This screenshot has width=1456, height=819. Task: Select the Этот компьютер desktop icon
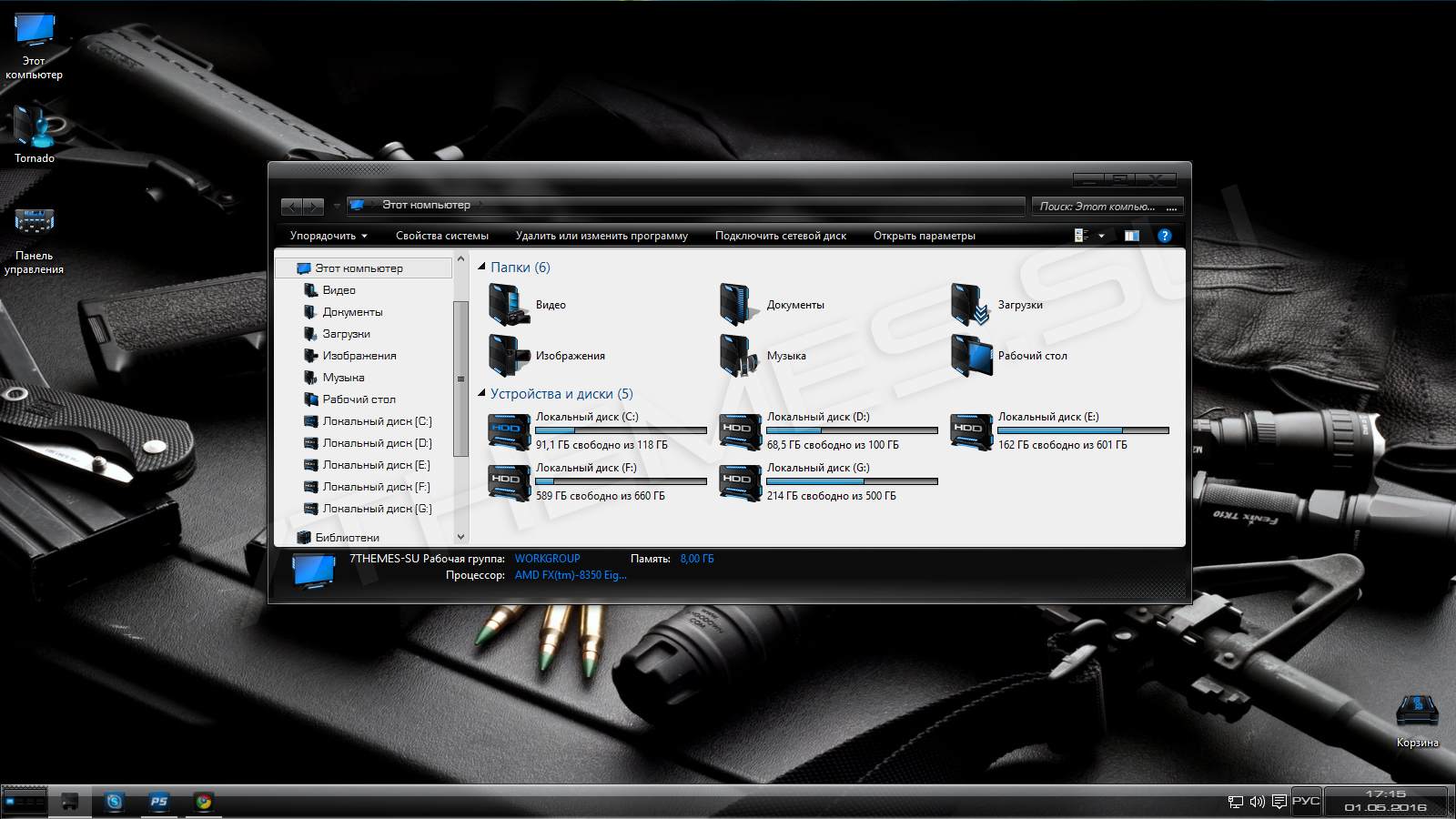[x=35, y=46]
